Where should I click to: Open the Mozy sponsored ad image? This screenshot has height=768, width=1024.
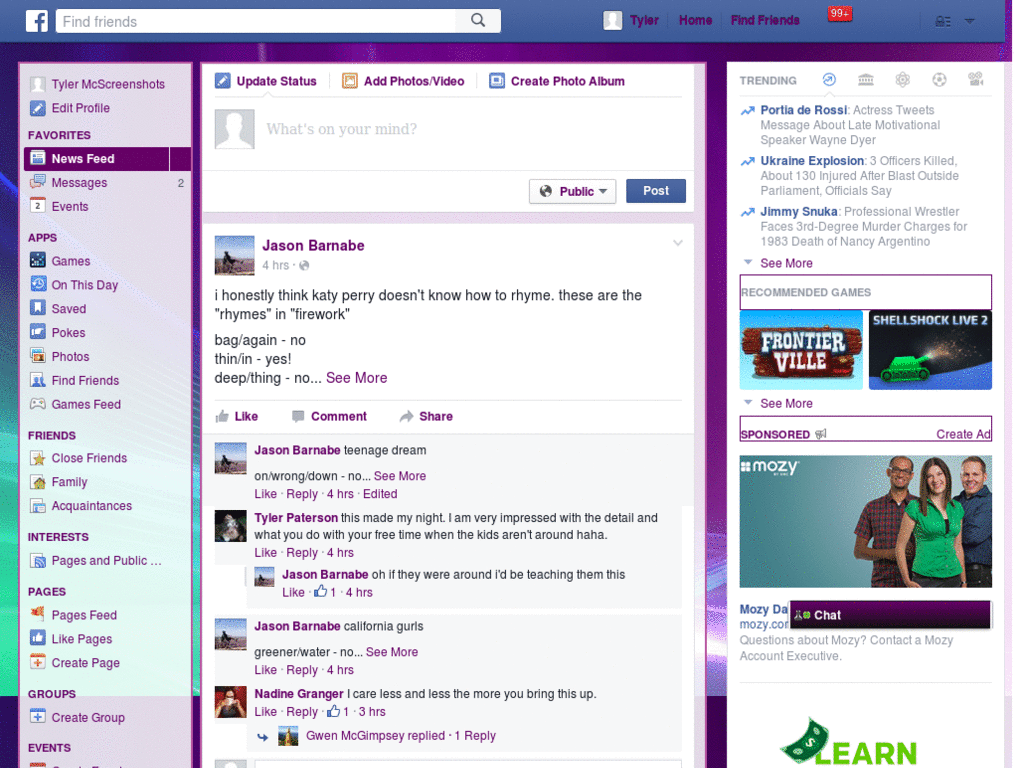click(865, 521)
